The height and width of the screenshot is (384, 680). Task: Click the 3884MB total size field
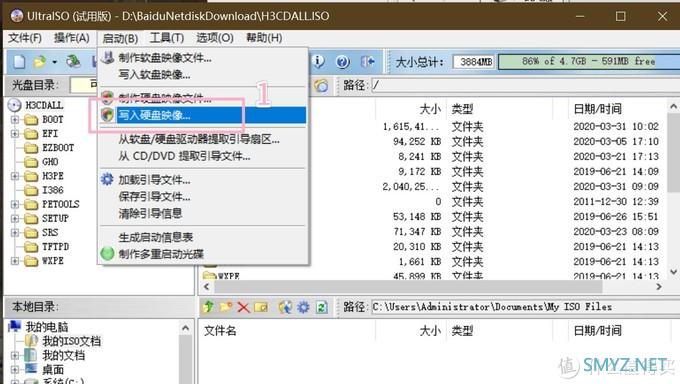pos(474,62)
